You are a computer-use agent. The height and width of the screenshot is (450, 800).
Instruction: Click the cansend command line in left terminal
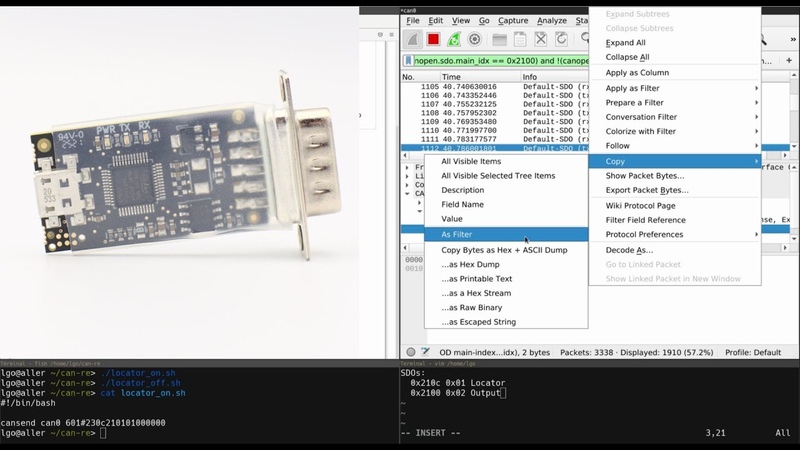pos(83,423)
